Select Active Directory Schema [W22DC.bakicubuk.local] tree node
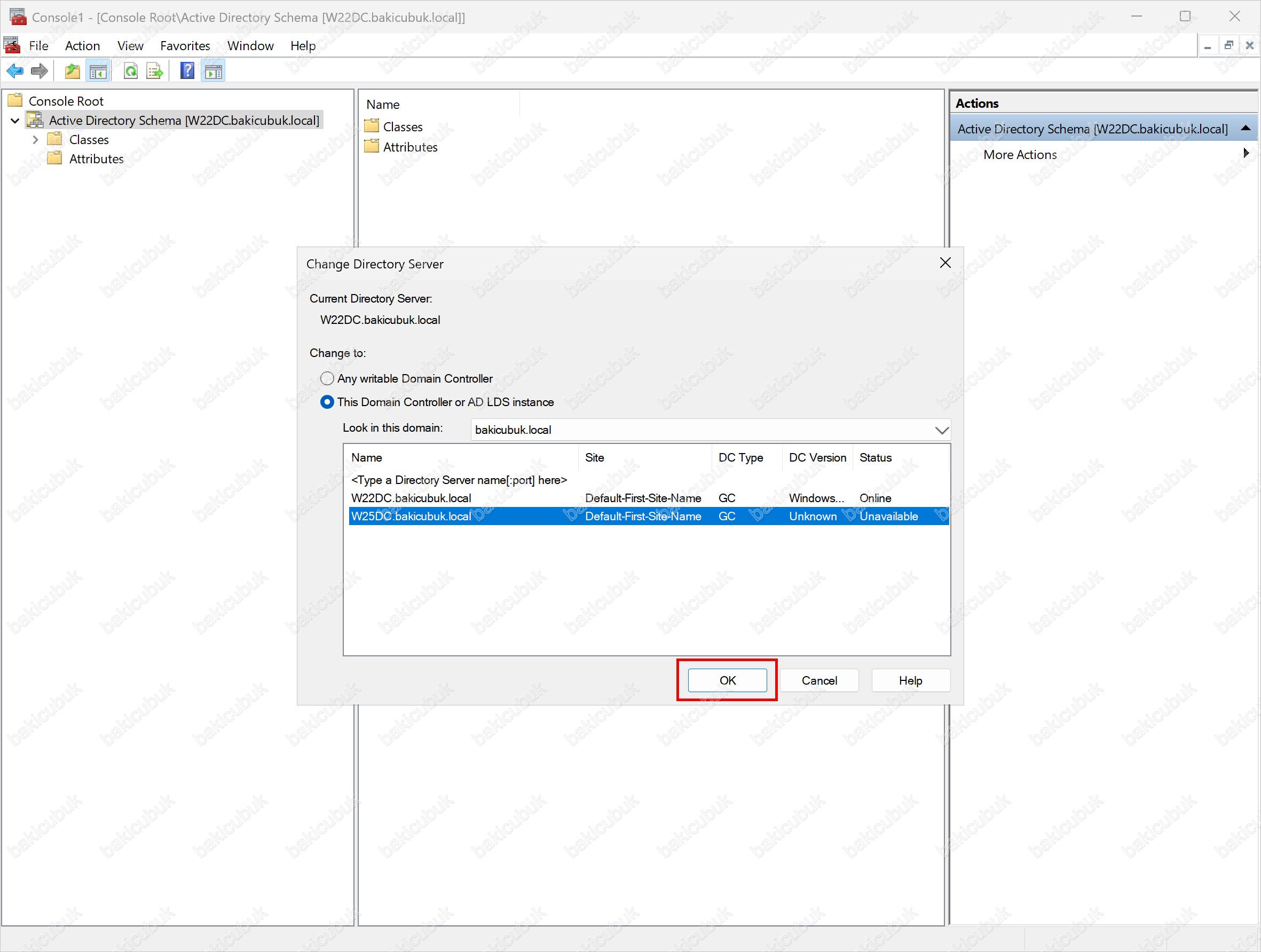 click(184, 120)
